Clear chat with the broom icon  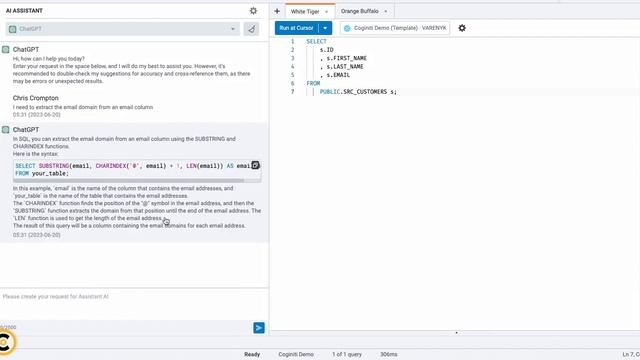(x=251, y=29)
